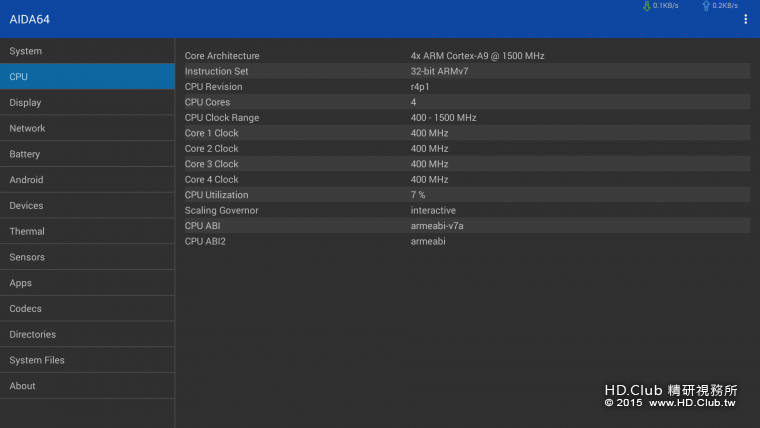Click the 'armeabi-v7a' value
This screenshot has width=760, height=428.
click(437, 226)
